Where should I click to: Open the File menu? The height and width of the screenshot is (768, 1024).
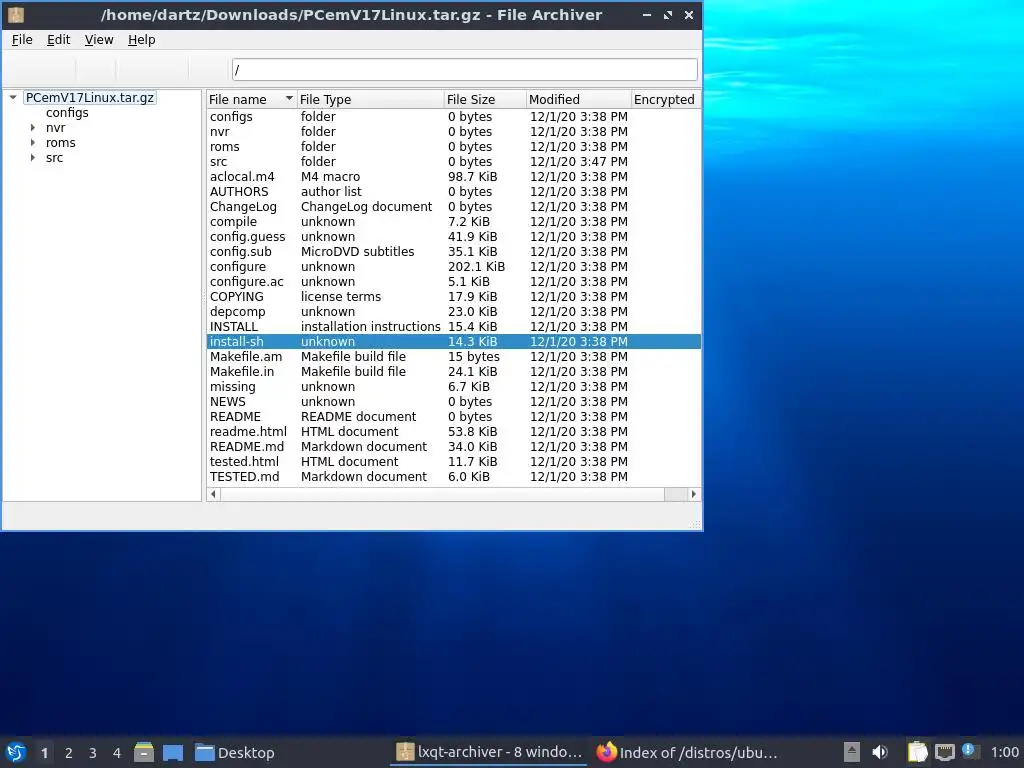[22, 40]
